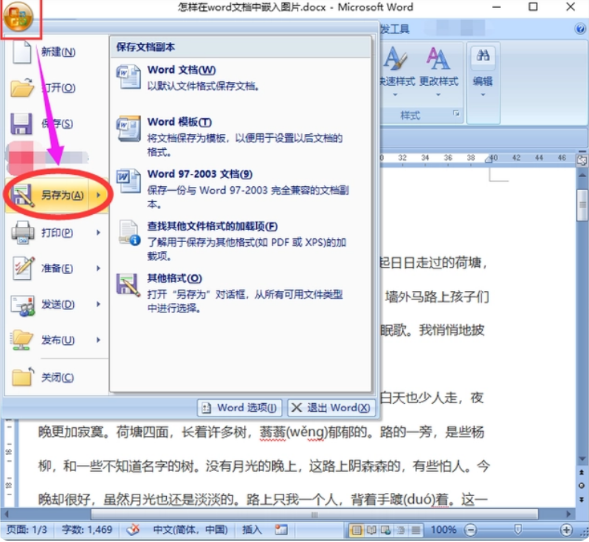Click 退出 Word(X) button
589x542 pixels.
coord(331,408)
